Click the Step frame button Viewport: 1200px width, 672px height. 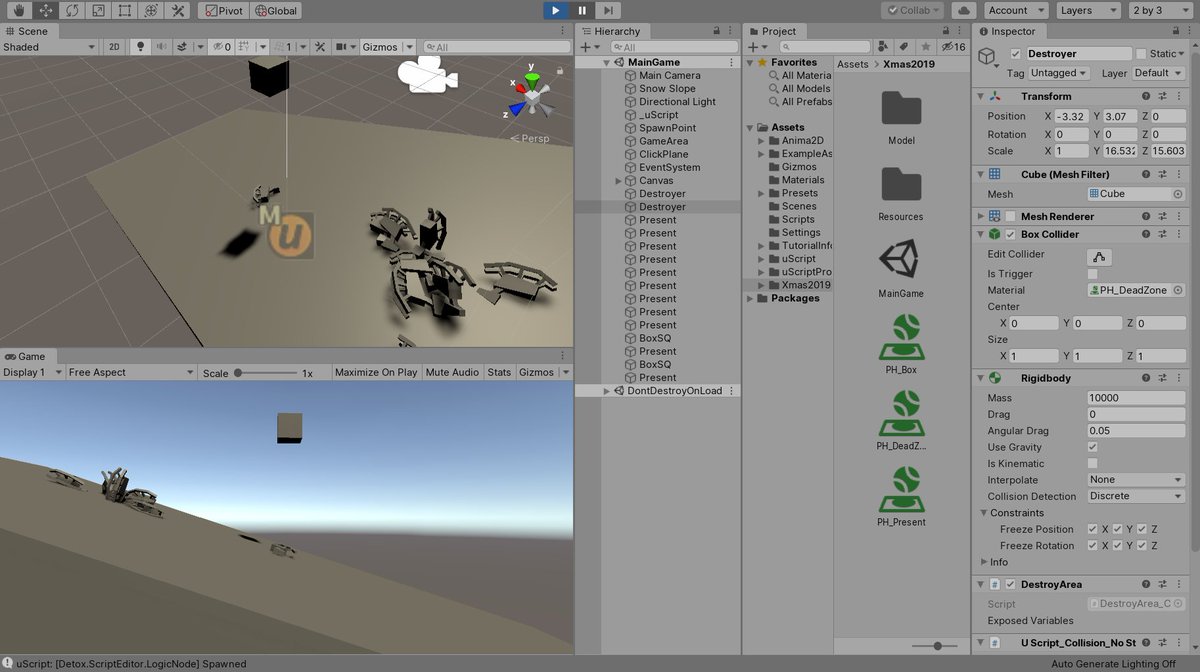click(x=608, y=10)
